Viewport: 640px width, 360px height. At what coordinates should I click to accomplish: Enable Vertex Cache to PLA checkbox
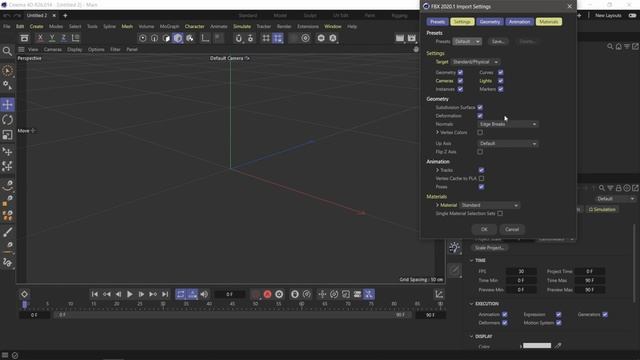(481, 178)
